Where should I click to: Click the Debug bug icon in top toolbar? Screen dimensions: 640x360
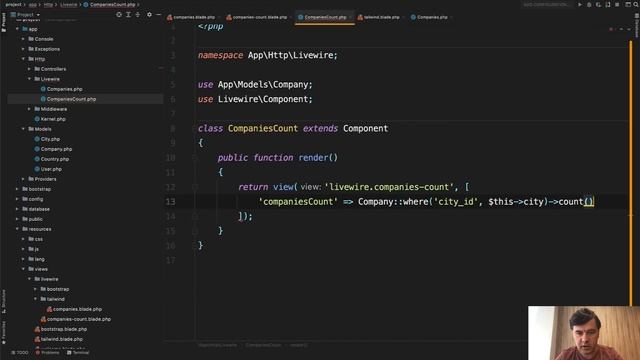[x=589, y=4]
